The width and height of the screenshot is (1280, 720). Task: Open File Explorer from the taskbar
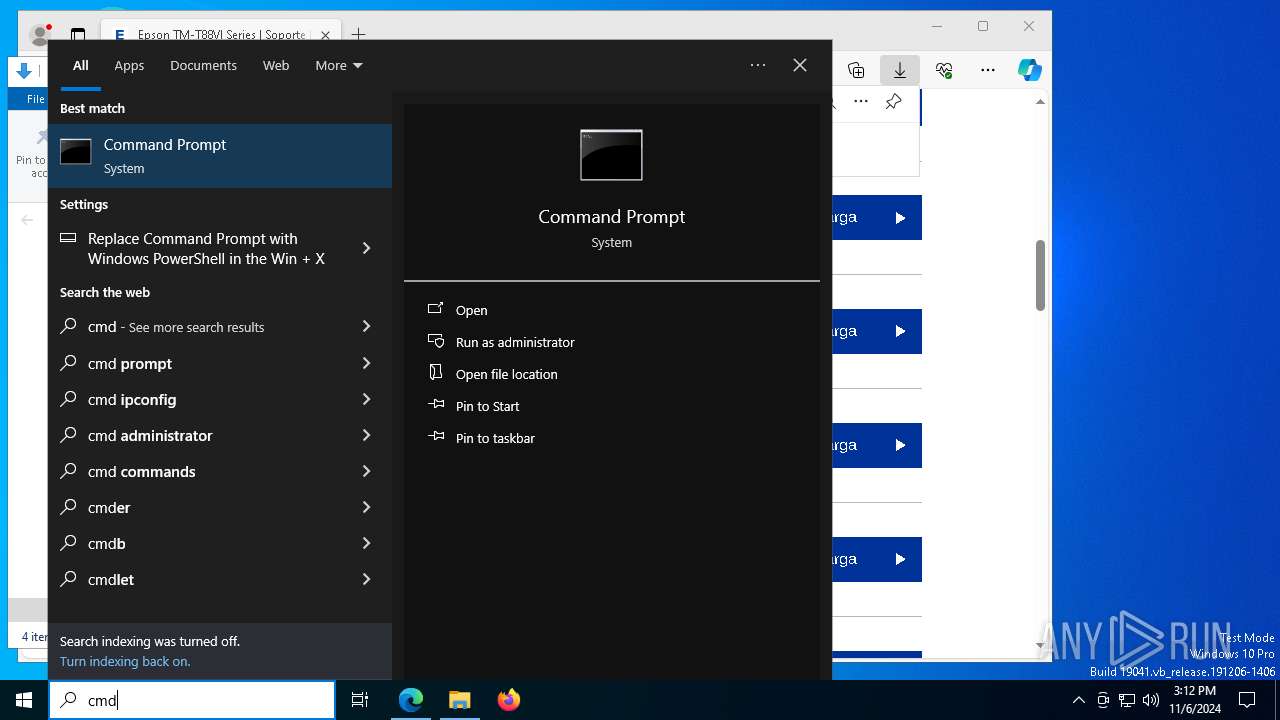pos(459,700)
